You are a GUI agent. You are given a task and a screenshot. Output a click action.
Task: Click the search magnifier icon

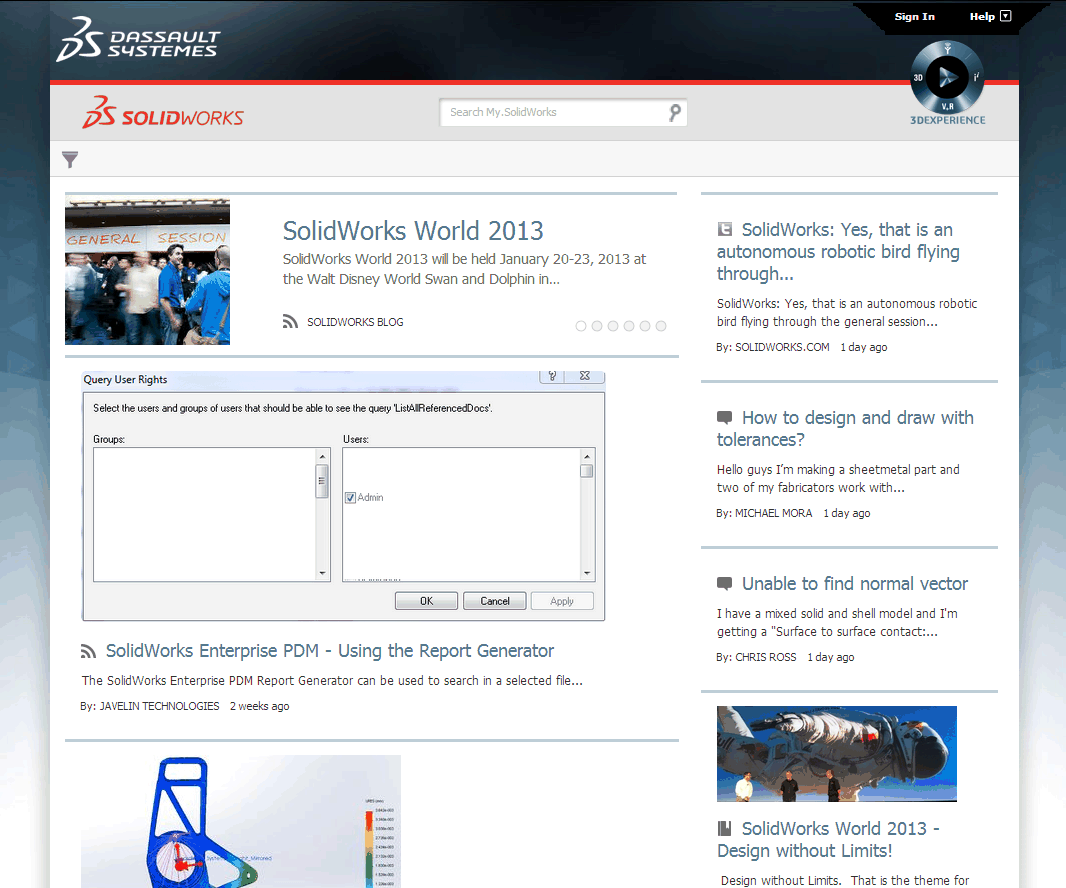[675, 112]
